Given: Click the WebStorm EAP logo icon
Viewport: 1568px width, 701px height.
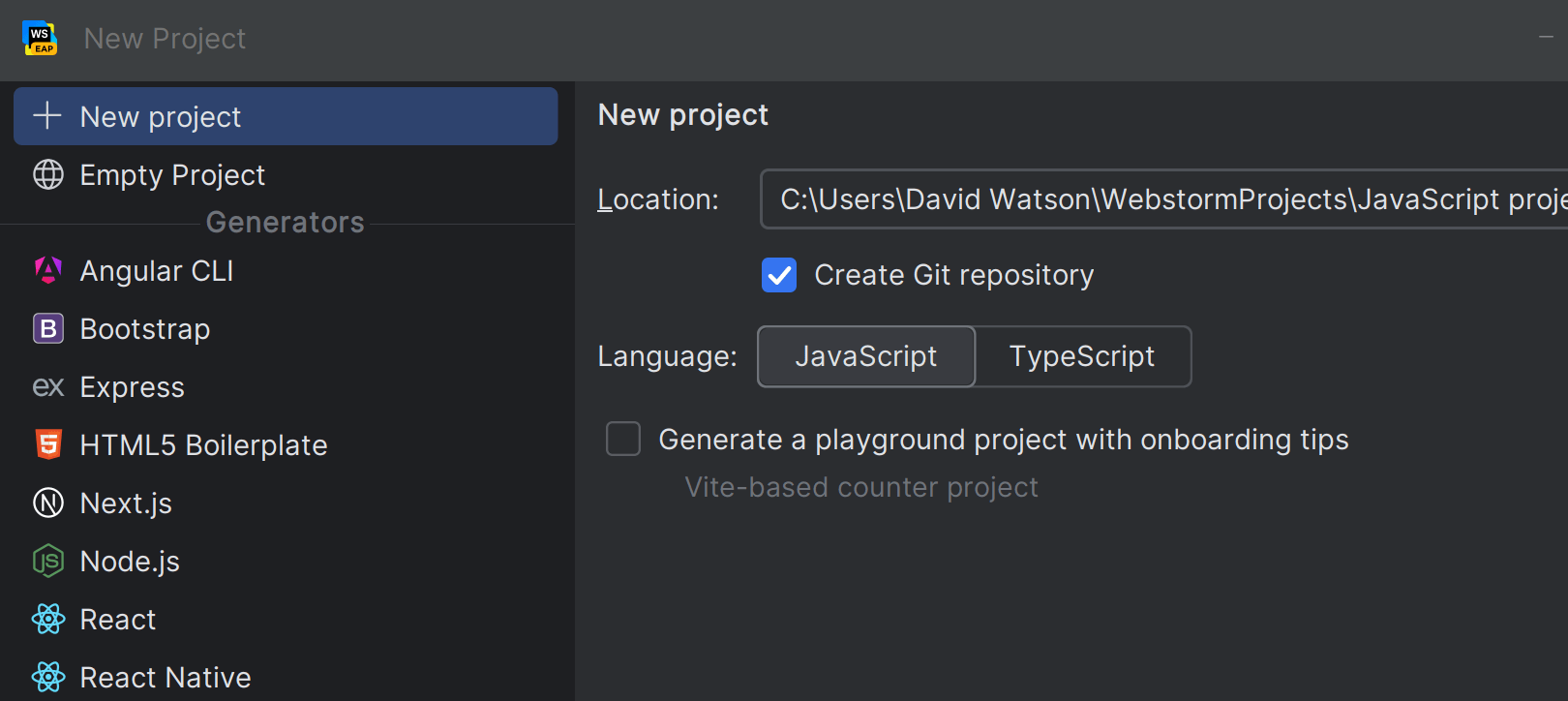Looking at the screenshot, I should 40,39.
